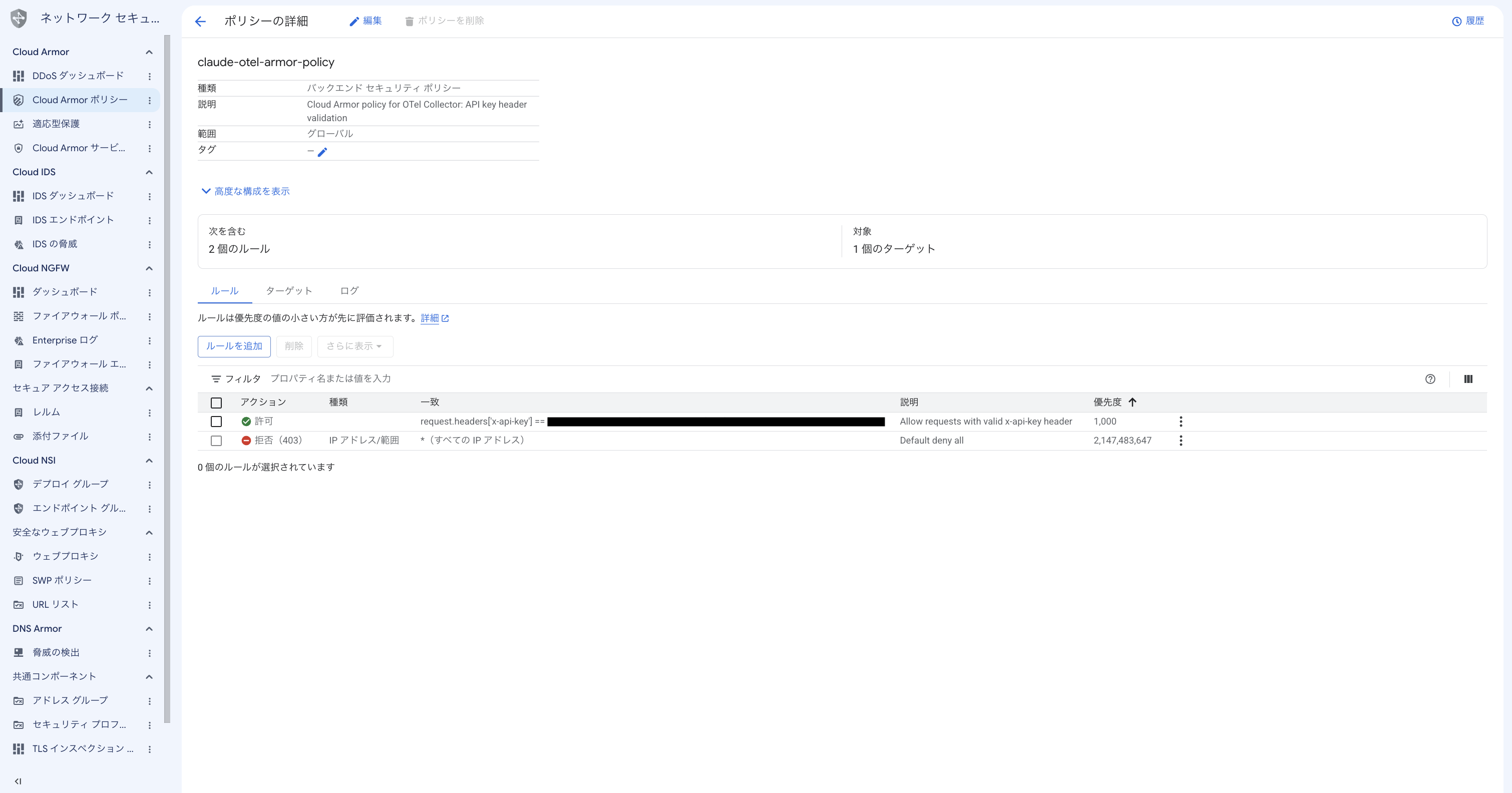This screenshot has width=1512, height=793.
Task: Open the 詳細 documentation link
Action: coord(435,318)
